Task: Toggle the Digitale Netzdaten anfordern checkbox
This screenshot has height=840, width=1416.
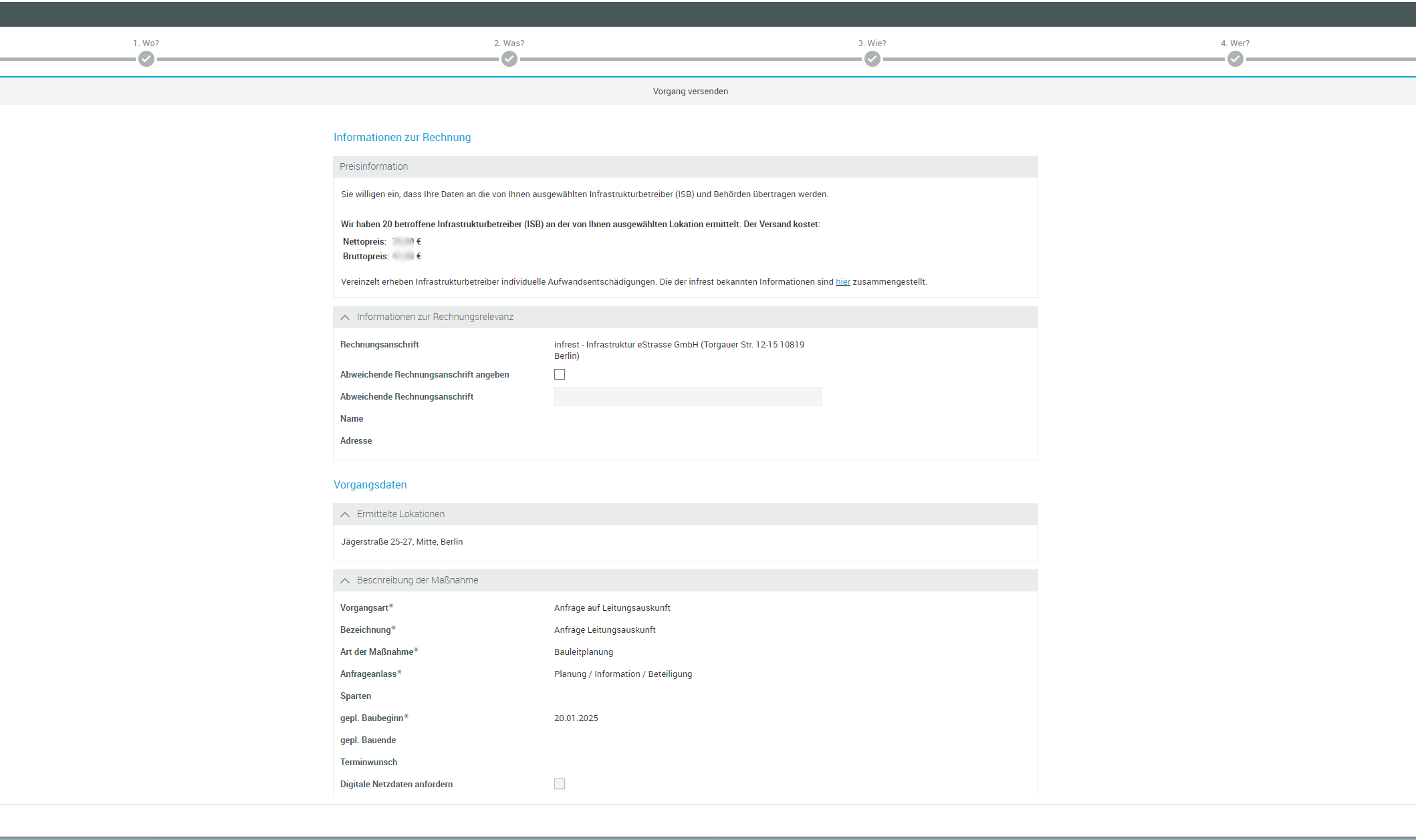Action: click(x=560, y=784)
